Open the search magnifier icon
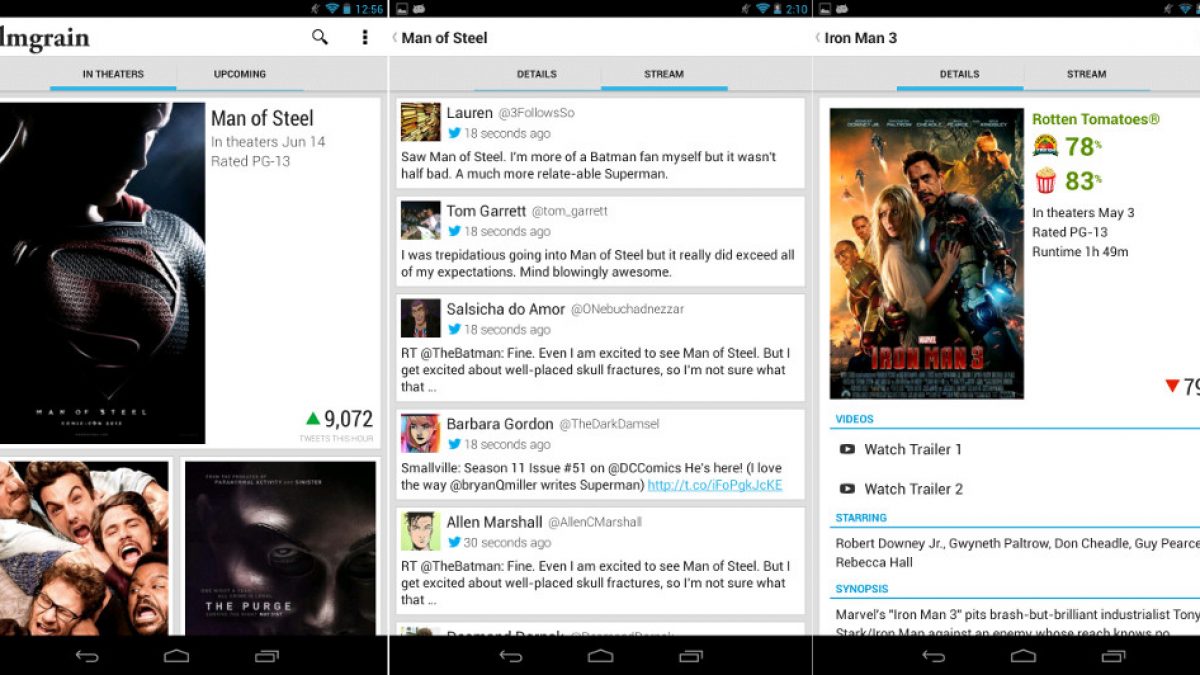This screenshot has width=1200, height=675. click(x=320, y=37)
